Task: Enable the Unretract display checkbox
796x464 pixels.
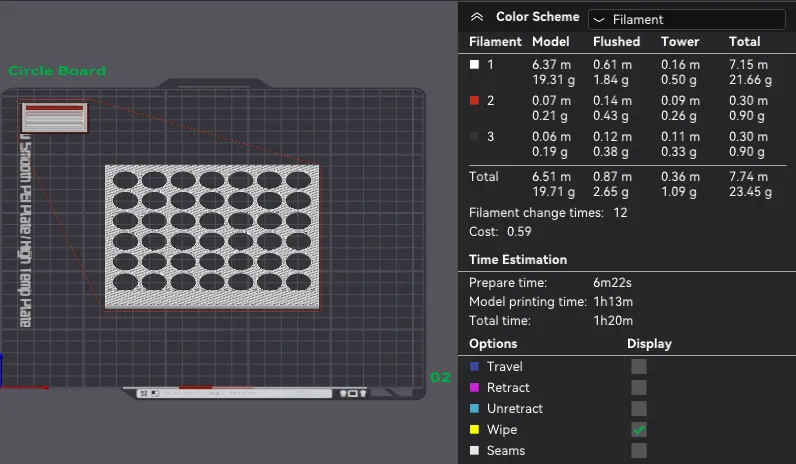Action: [x=639, y=408]
